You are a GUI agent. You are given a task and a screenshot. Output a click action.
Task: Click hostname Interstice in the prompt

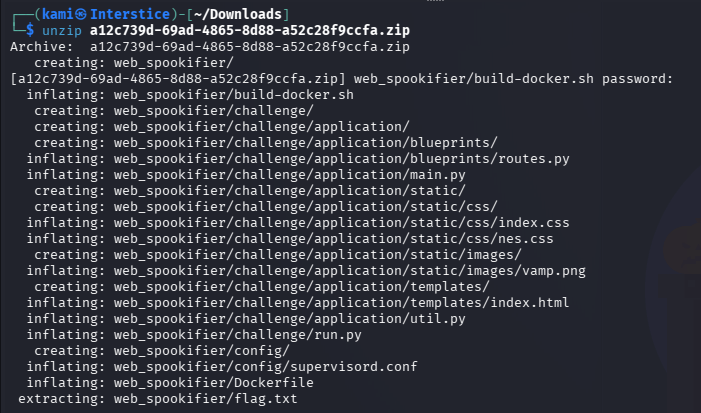[x=130, y=14]
